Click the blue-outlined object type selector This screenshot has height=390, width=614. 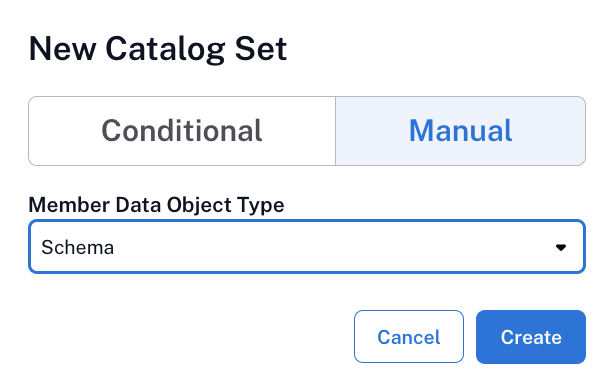click(307, 247)
